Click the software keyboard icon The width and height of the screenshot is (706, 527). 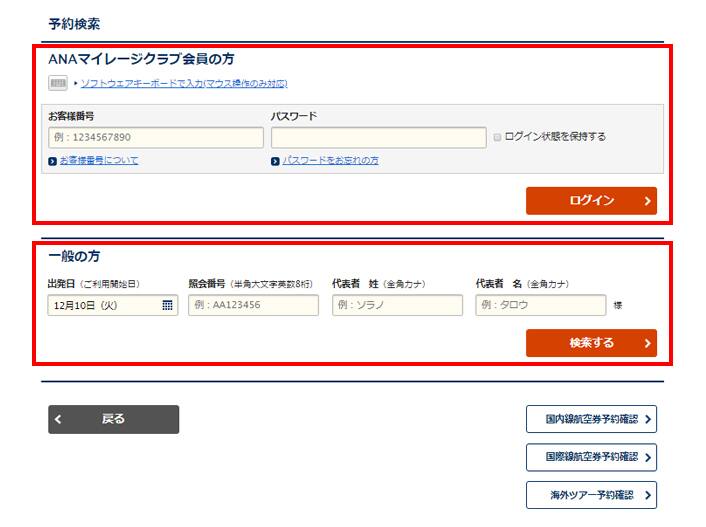pyautogui.click(x=58, y=83)
